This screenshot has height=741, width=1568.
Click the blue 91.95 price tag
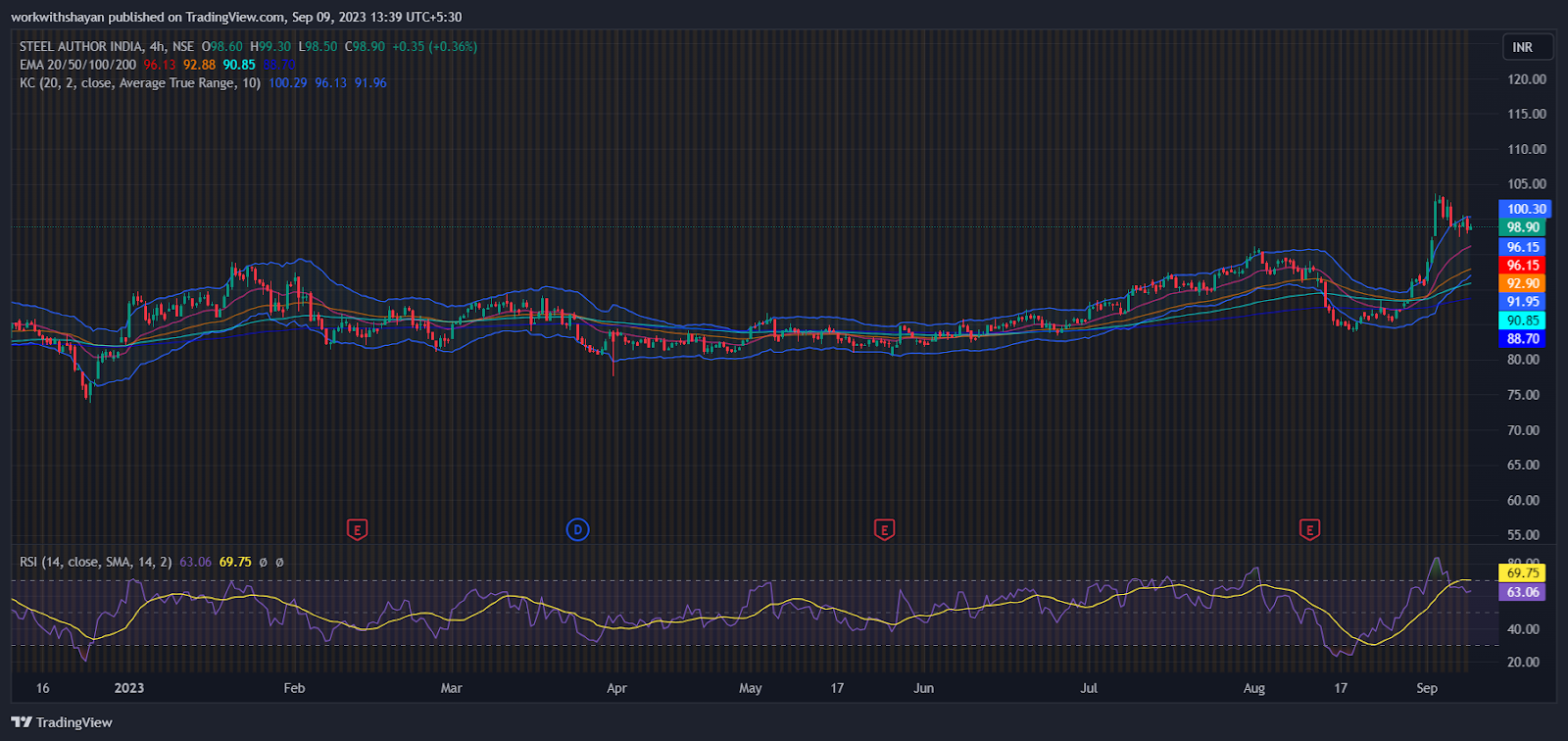pos(1523,302)
